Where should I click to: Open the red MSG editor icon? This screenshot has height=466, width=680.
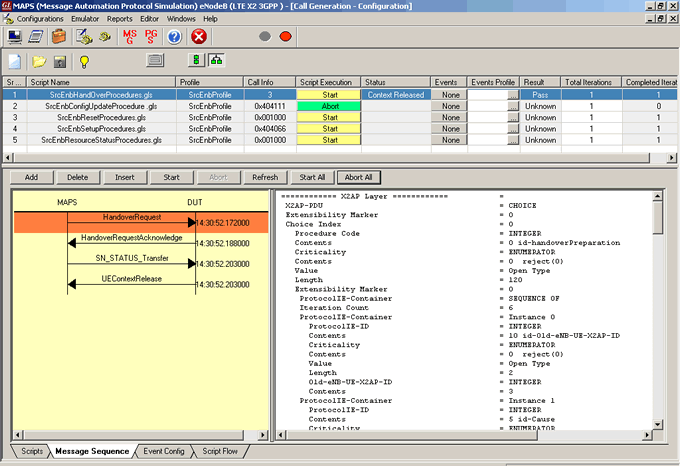pos(129,37)
